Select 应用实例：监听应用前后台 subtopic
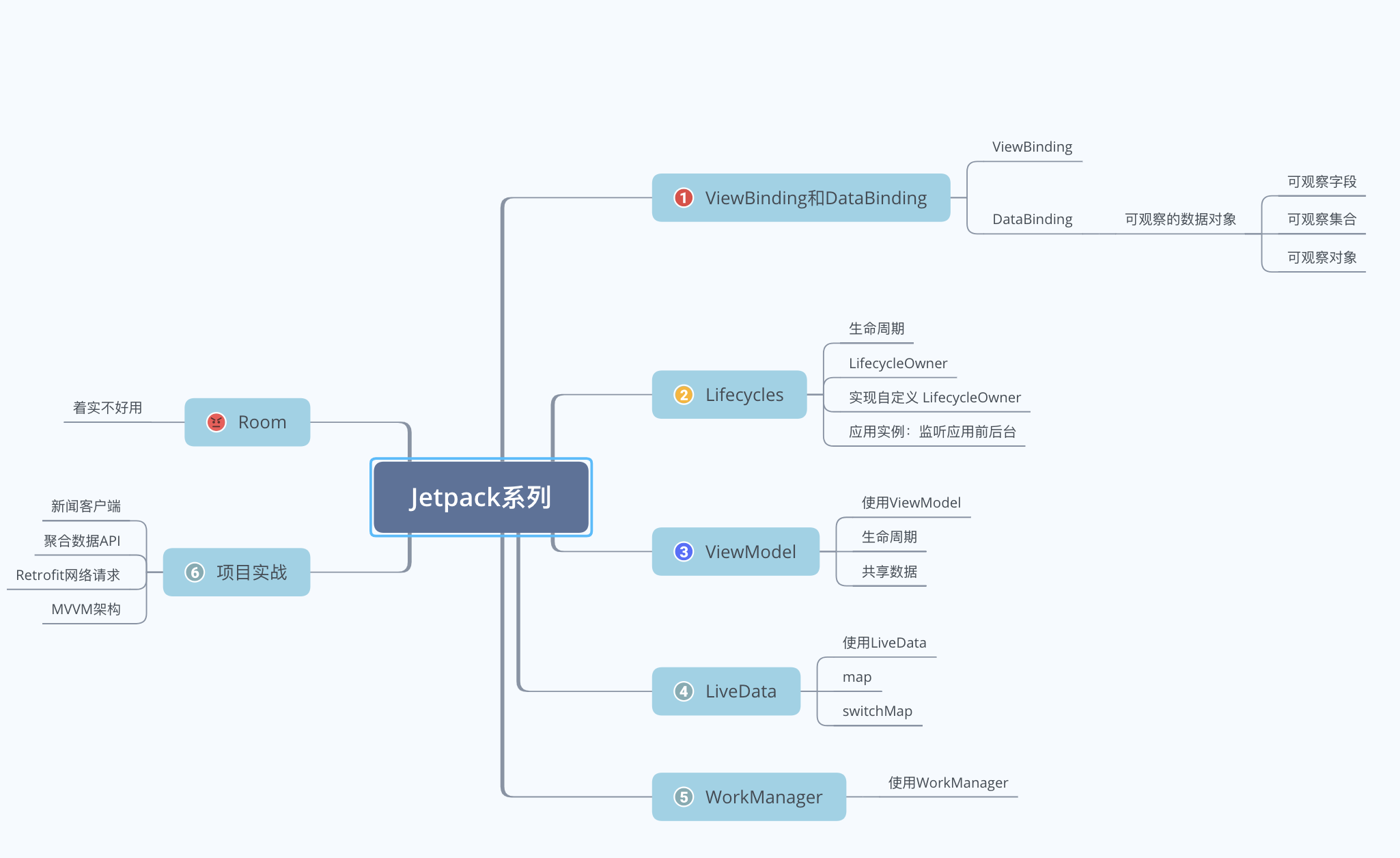This screenshot has height=858, width=1400. (932, 432)
